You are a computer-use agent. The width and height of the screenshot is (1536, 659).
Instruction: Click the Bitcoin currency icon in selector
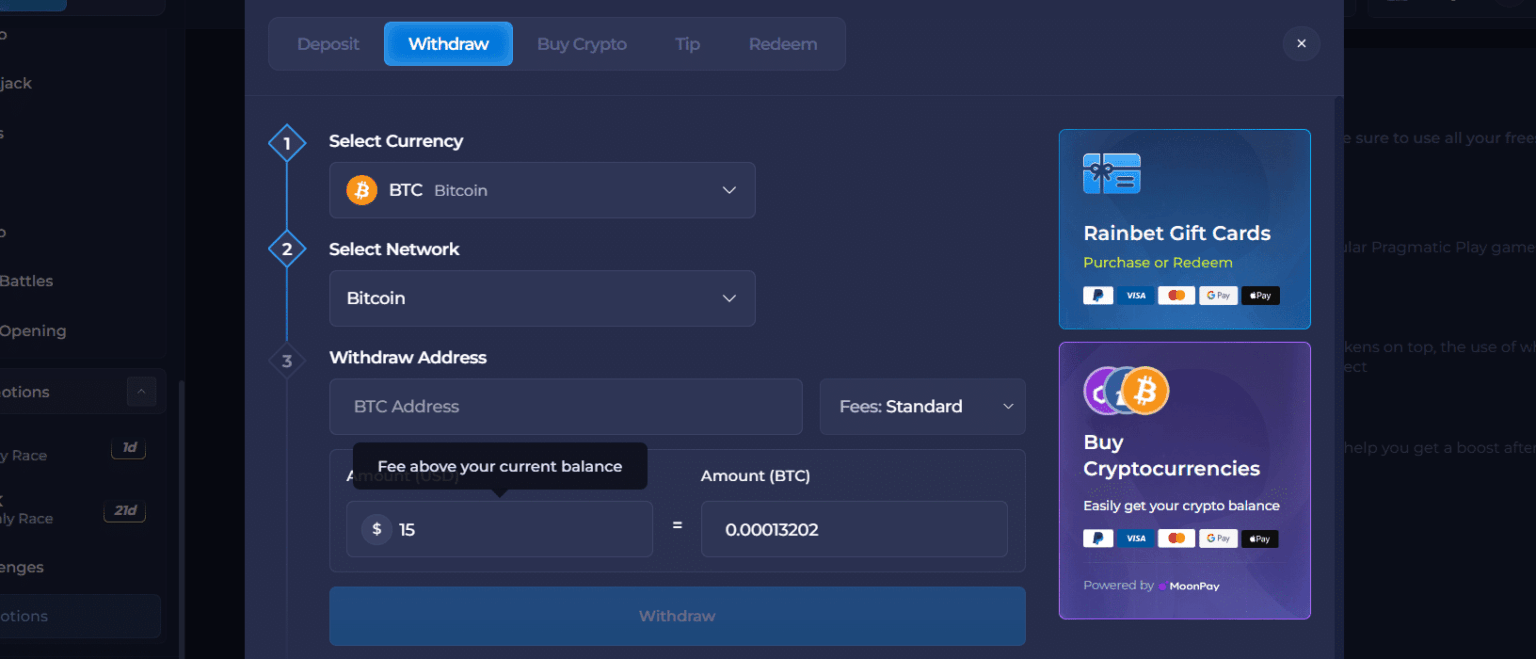361,190
